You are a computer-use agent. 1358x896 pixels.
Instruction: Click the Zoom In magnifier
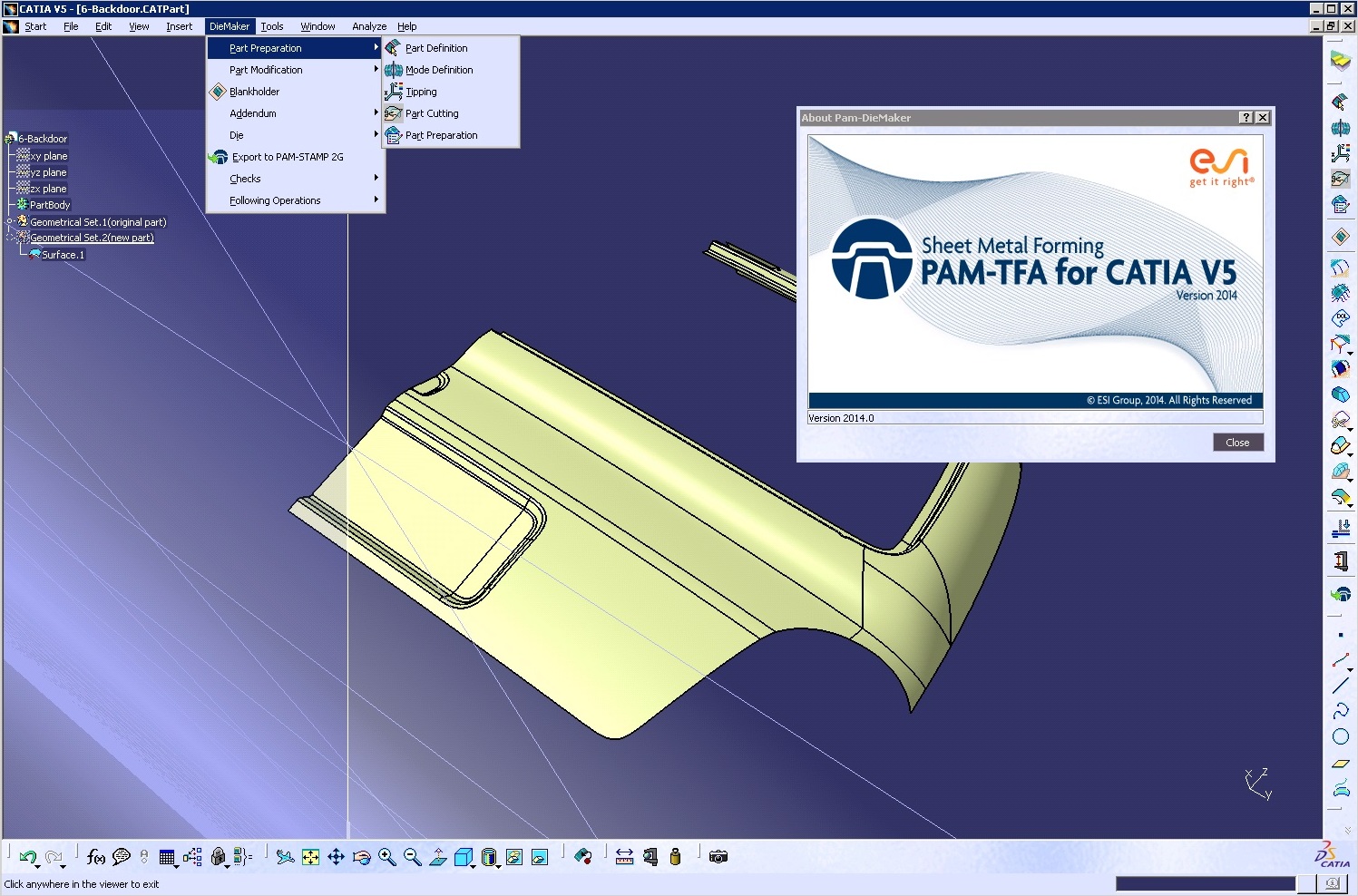386,856
